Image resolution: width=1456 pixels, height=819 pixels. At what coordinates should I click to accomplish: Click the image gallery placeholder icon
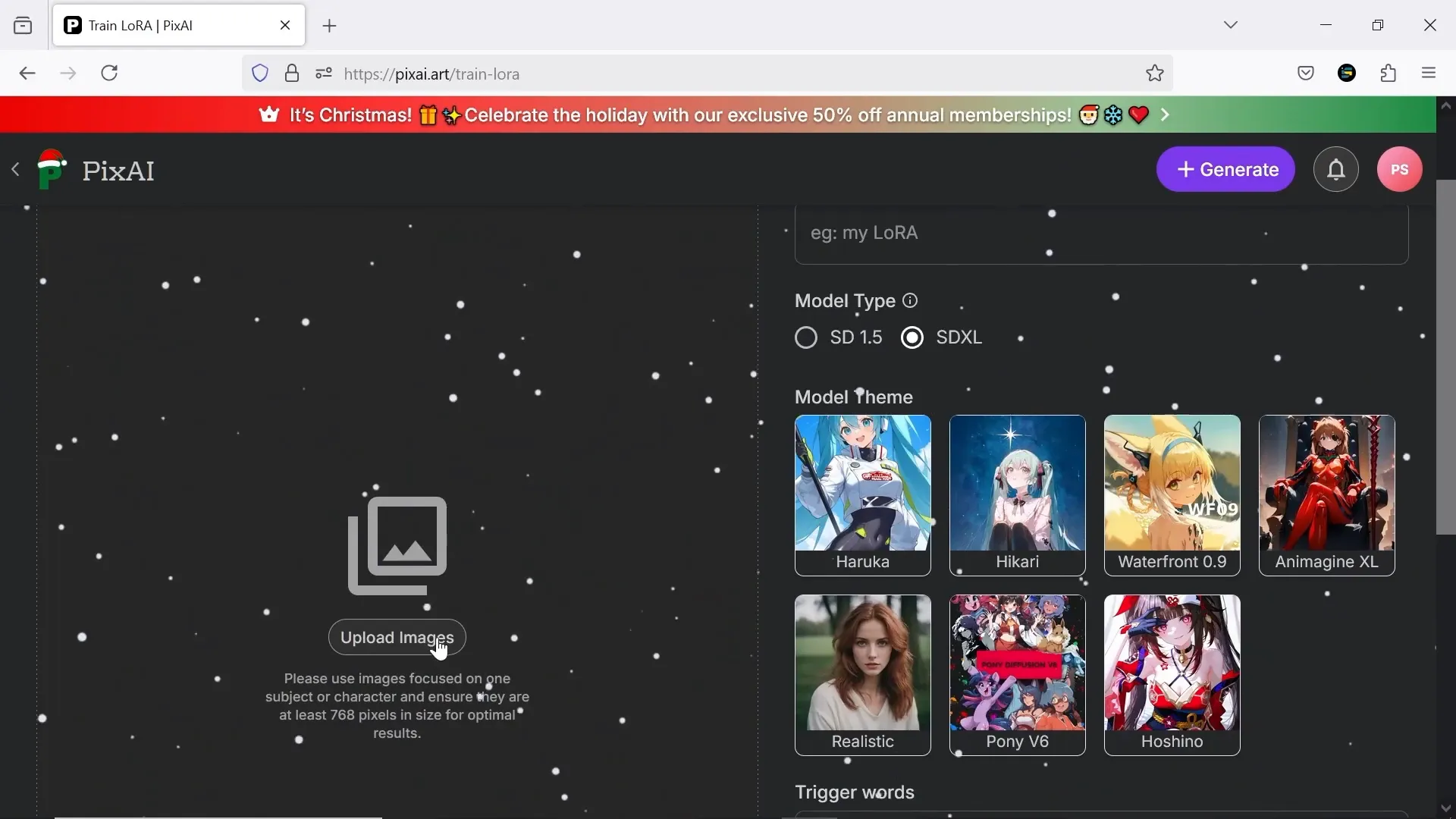coord(397,545)
